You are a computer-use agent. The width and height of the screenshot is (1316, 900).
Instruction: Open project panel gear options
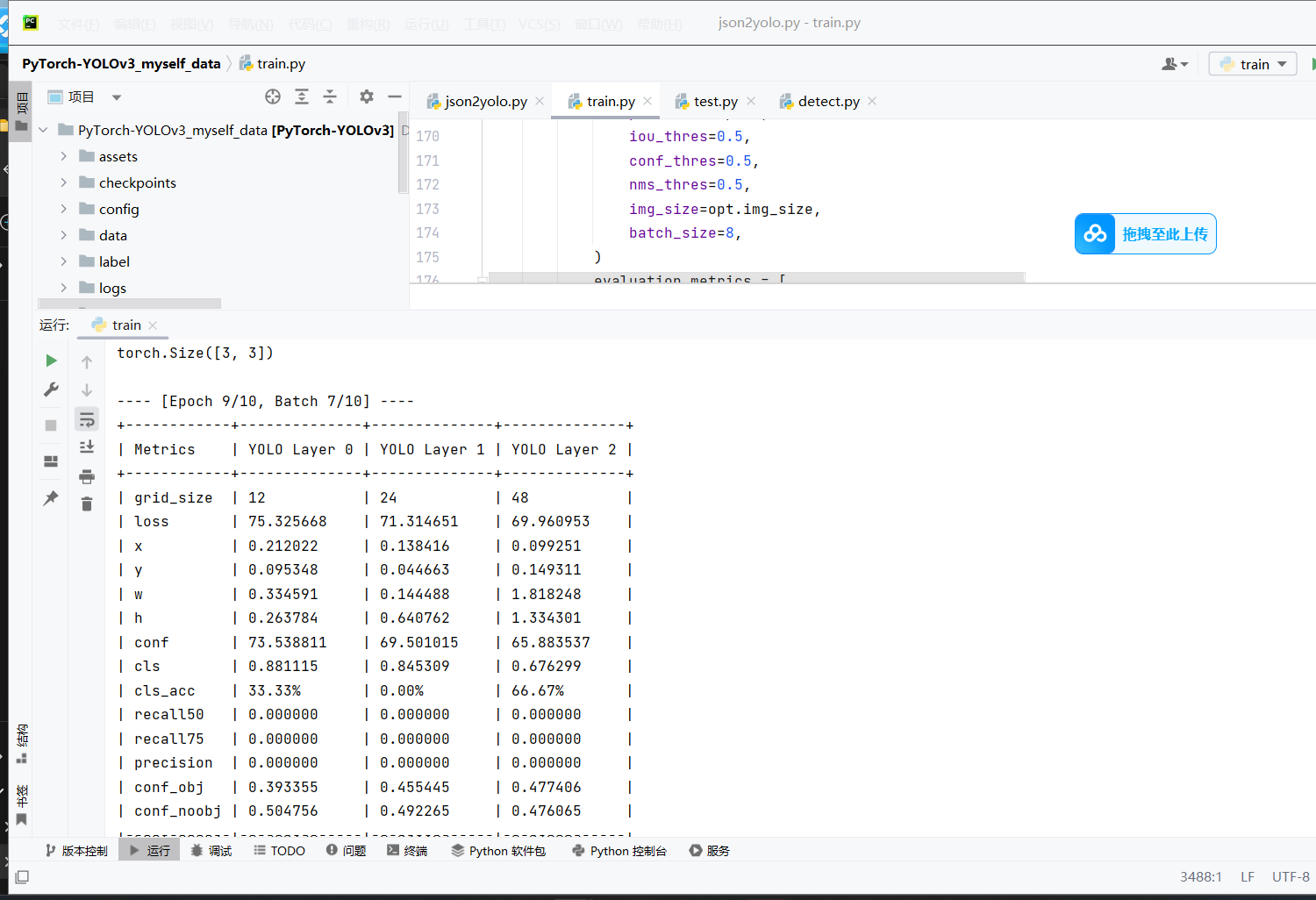click(367, 96)
